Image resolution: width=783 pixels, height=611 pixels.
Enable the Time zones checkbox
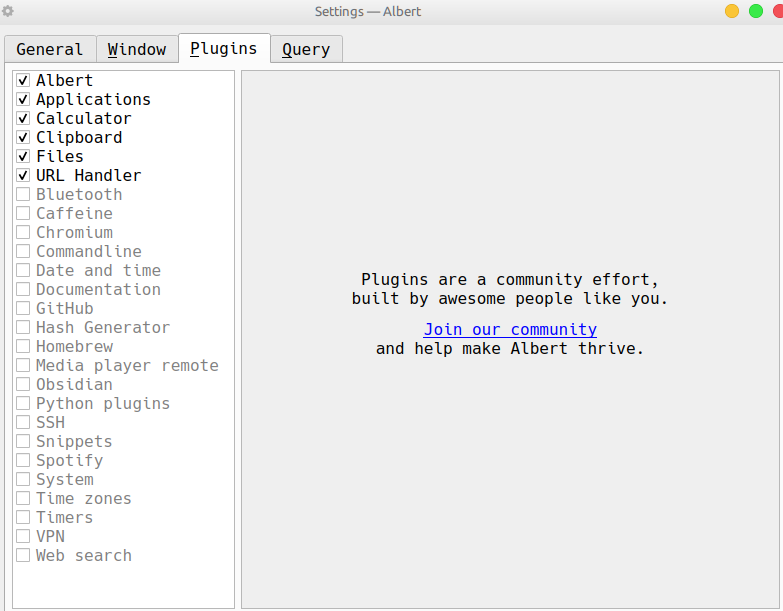23,498
